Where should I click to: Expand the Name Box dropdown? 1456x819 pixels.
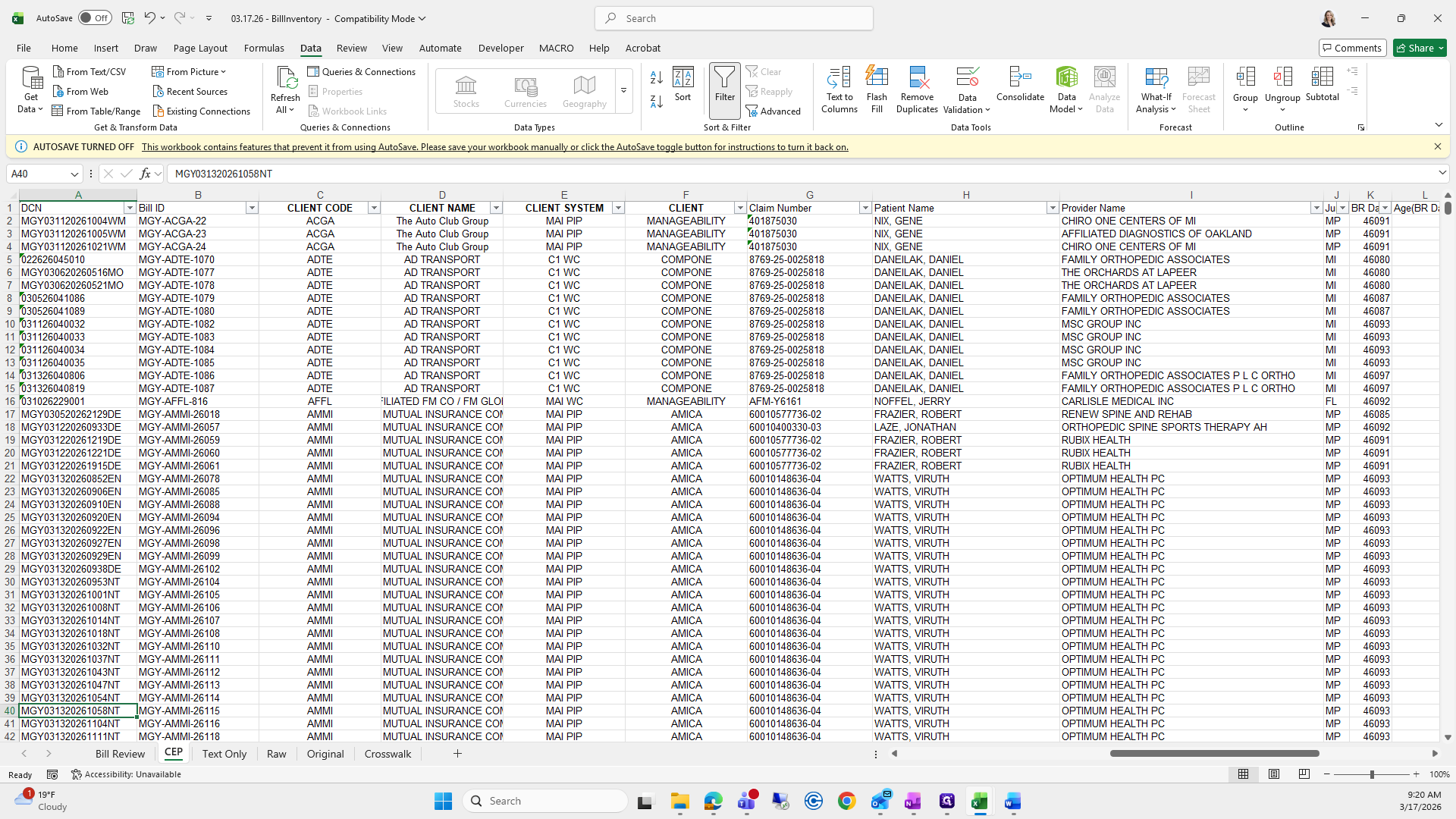74,174
